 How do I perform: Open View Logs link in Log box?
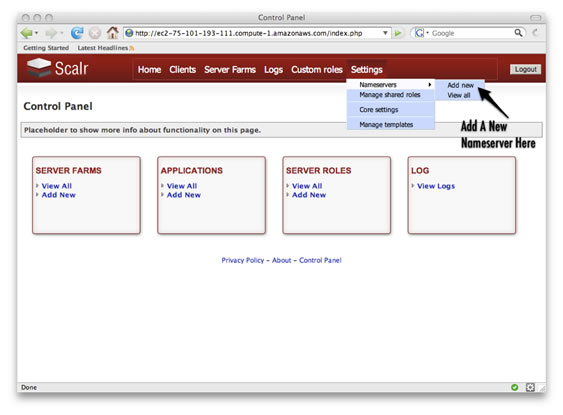tap(436, 186)
